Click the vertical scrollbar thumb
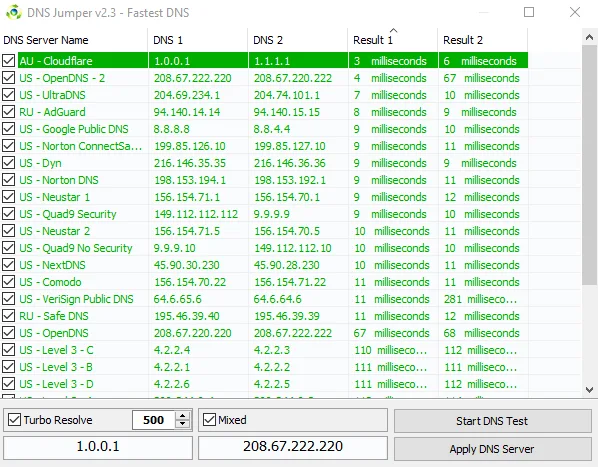598x467 pixels. tap(589, 165)
